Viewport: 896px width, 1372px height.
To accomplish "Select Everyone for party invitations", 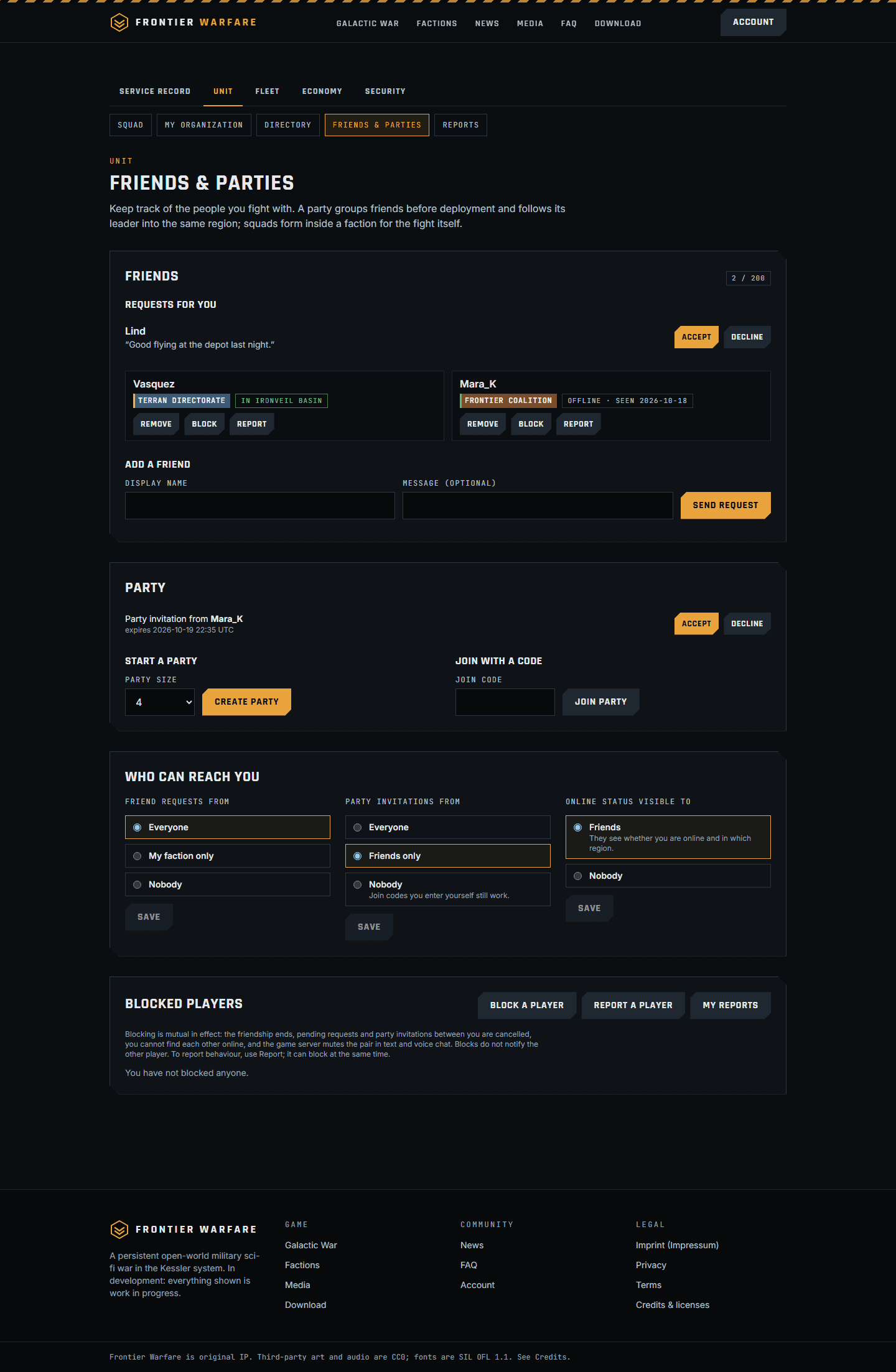I will click(x=448, y=827).
